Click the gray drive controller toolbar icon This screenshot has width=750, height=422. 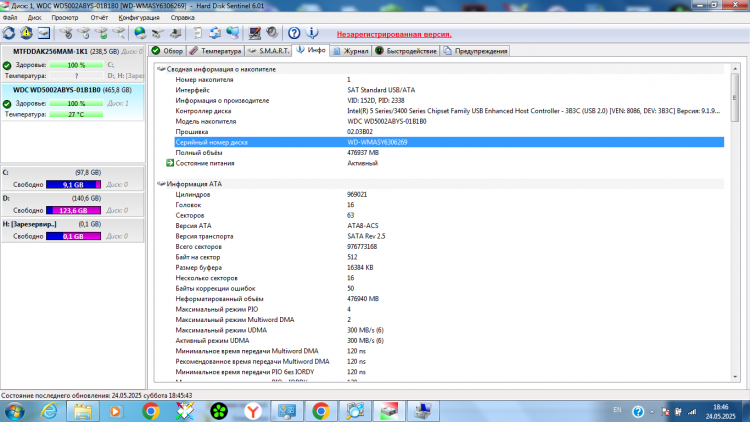[157, 33]
